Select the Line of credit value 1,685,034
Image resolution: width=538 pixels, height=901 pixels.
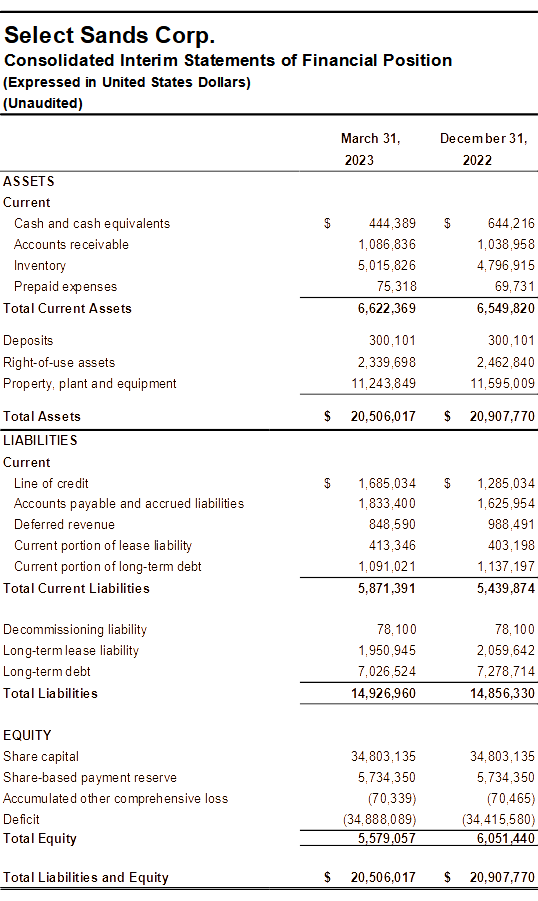pos(387,483)
